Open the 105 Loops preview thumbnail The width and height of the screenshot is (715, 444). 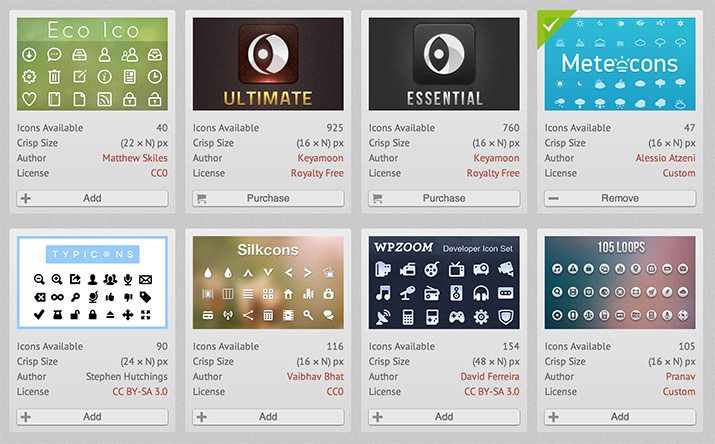pos(620,283)
